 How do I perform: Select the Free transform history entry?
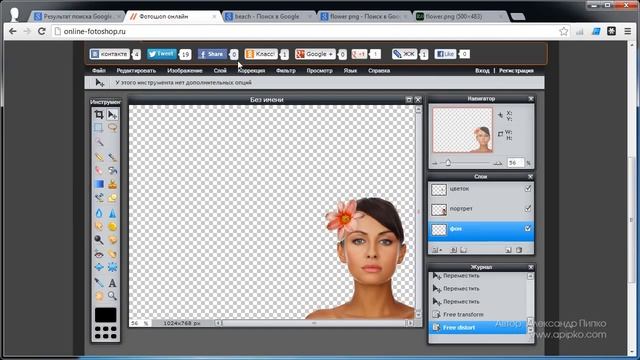[478, 314]
